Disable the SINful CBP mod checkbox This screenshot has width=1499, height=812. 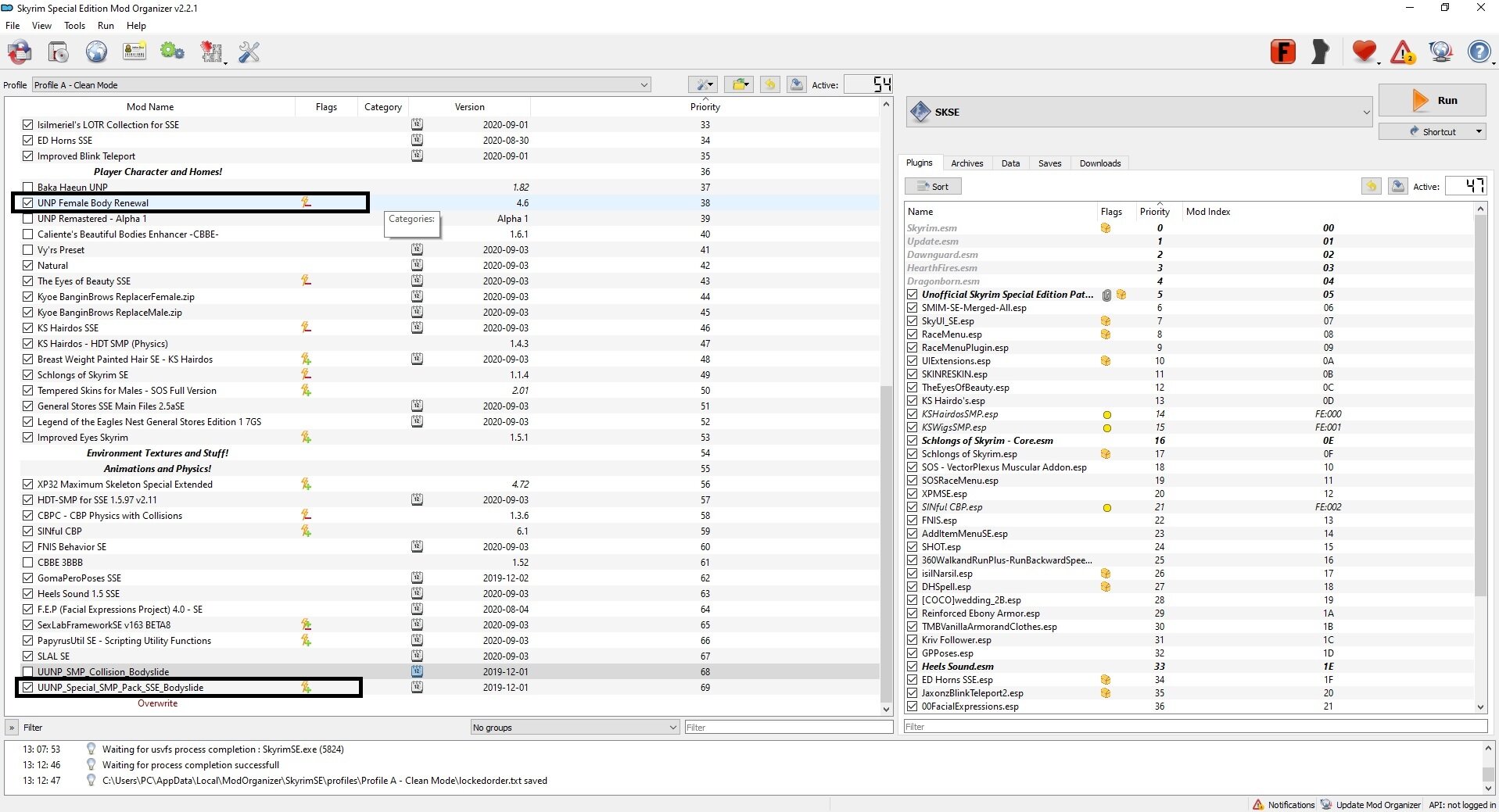[28, 531]
